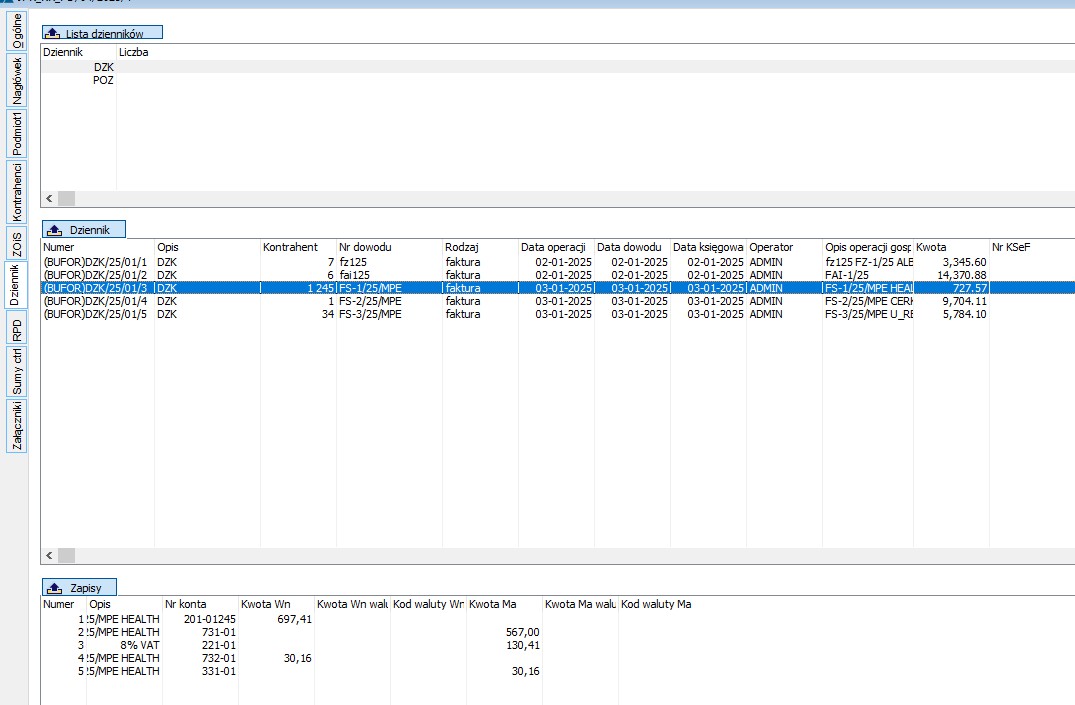This screenshot has width=1075, height=705.
Task: Switch to Sumy ctrl tab
Action: click(17, 371)
